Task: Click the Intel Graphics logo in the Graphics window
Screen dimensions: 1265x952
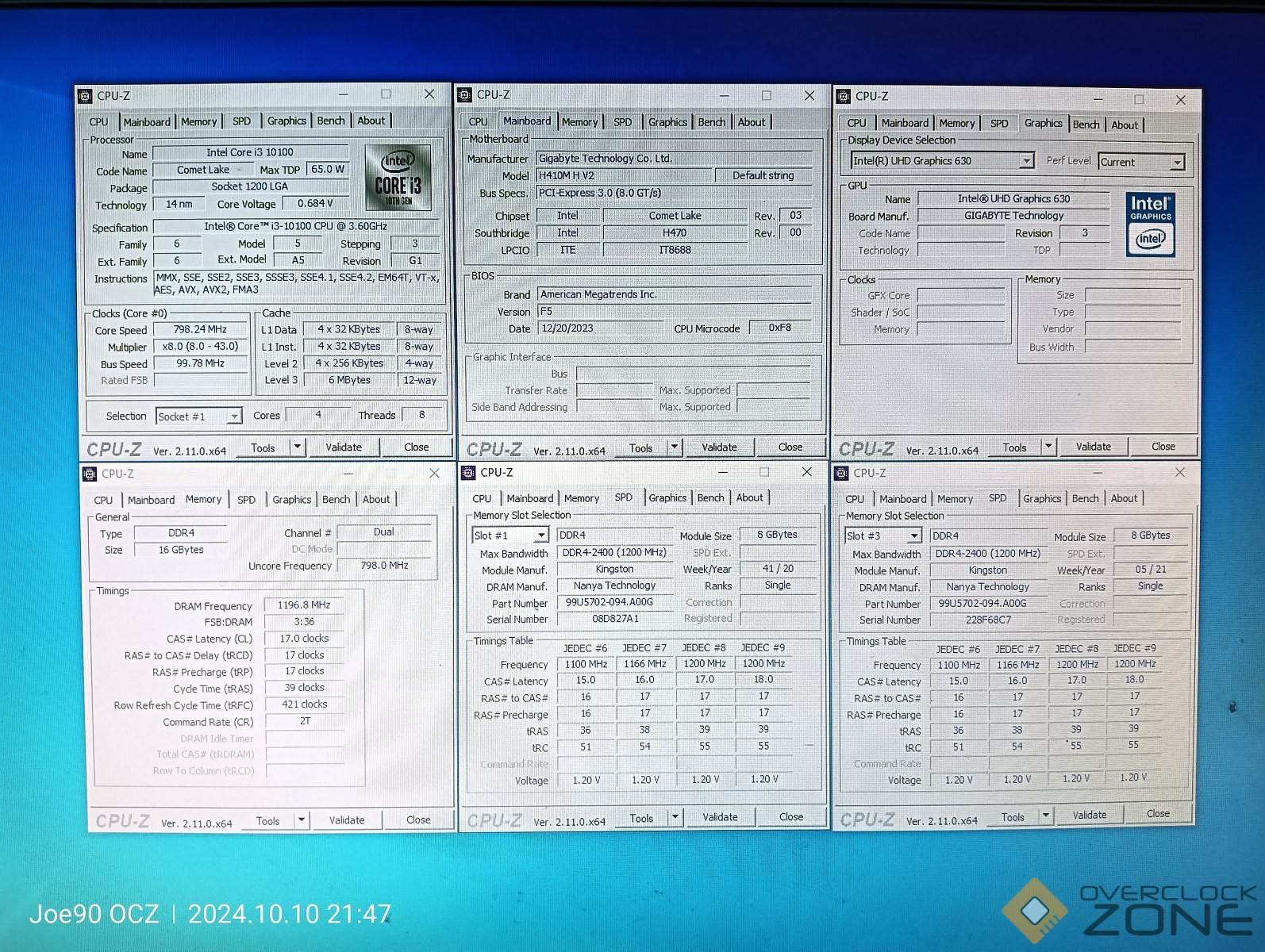Action: pyautogui.click(x=1151, y=225)
